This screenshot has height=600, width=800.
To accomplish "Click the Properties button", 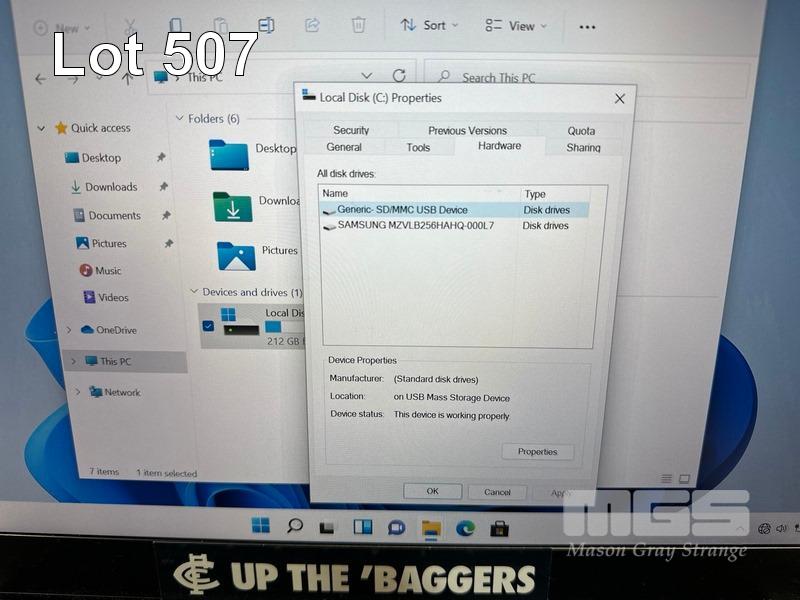I will pyautogui.click(x=537, y=452).
